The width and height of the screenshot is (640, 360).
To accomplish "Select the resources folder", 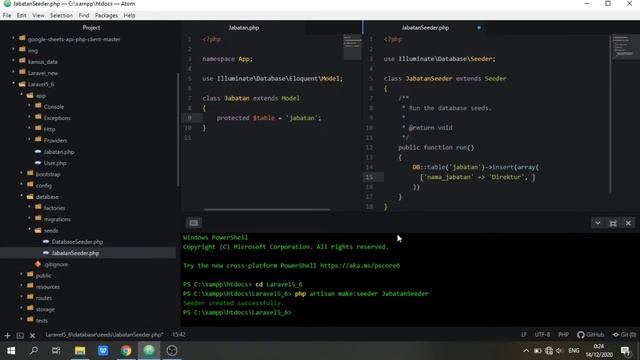I will click(47, 287).
